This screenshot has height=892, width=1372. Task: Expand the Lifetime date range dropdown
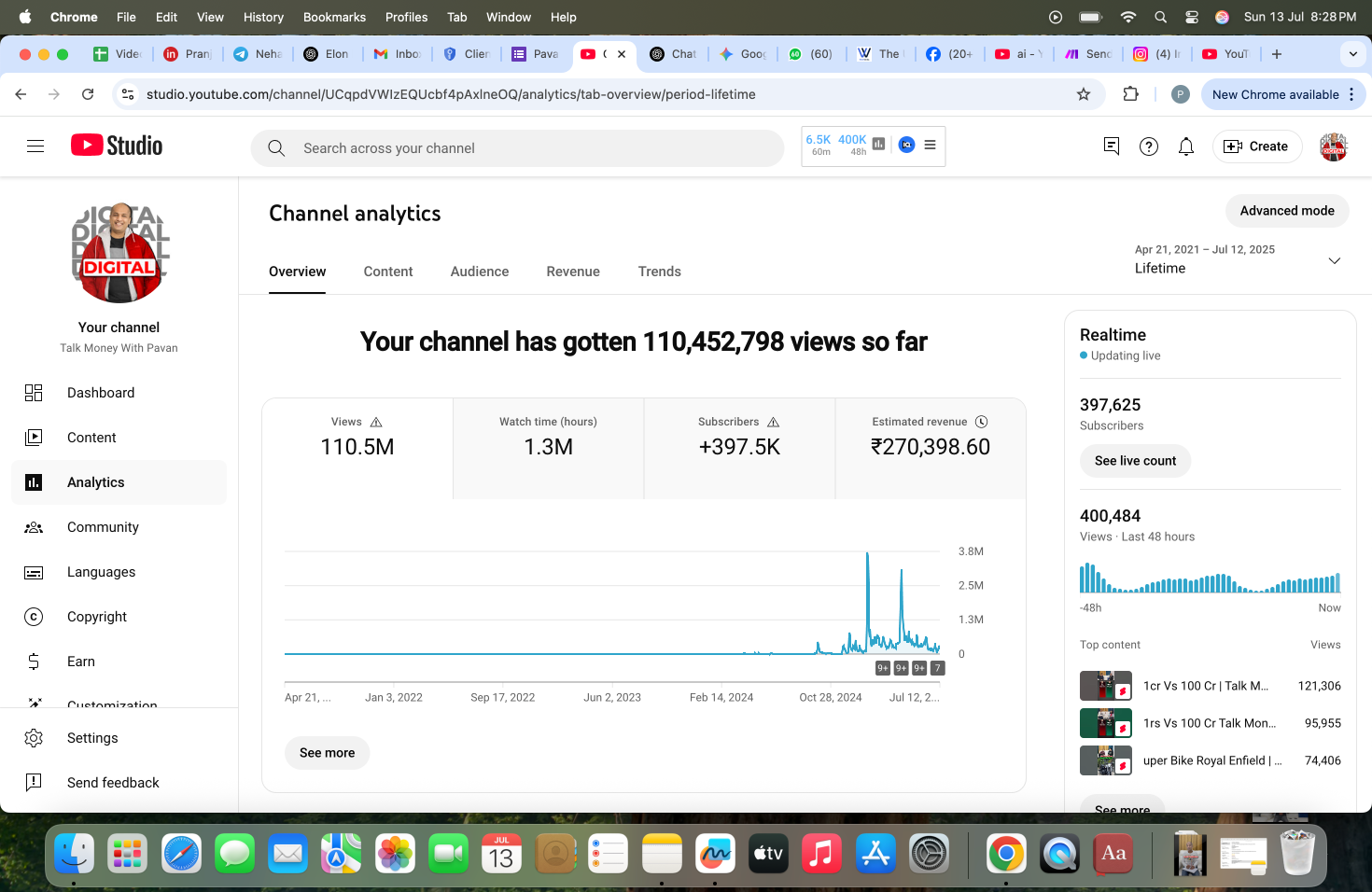1334,260
